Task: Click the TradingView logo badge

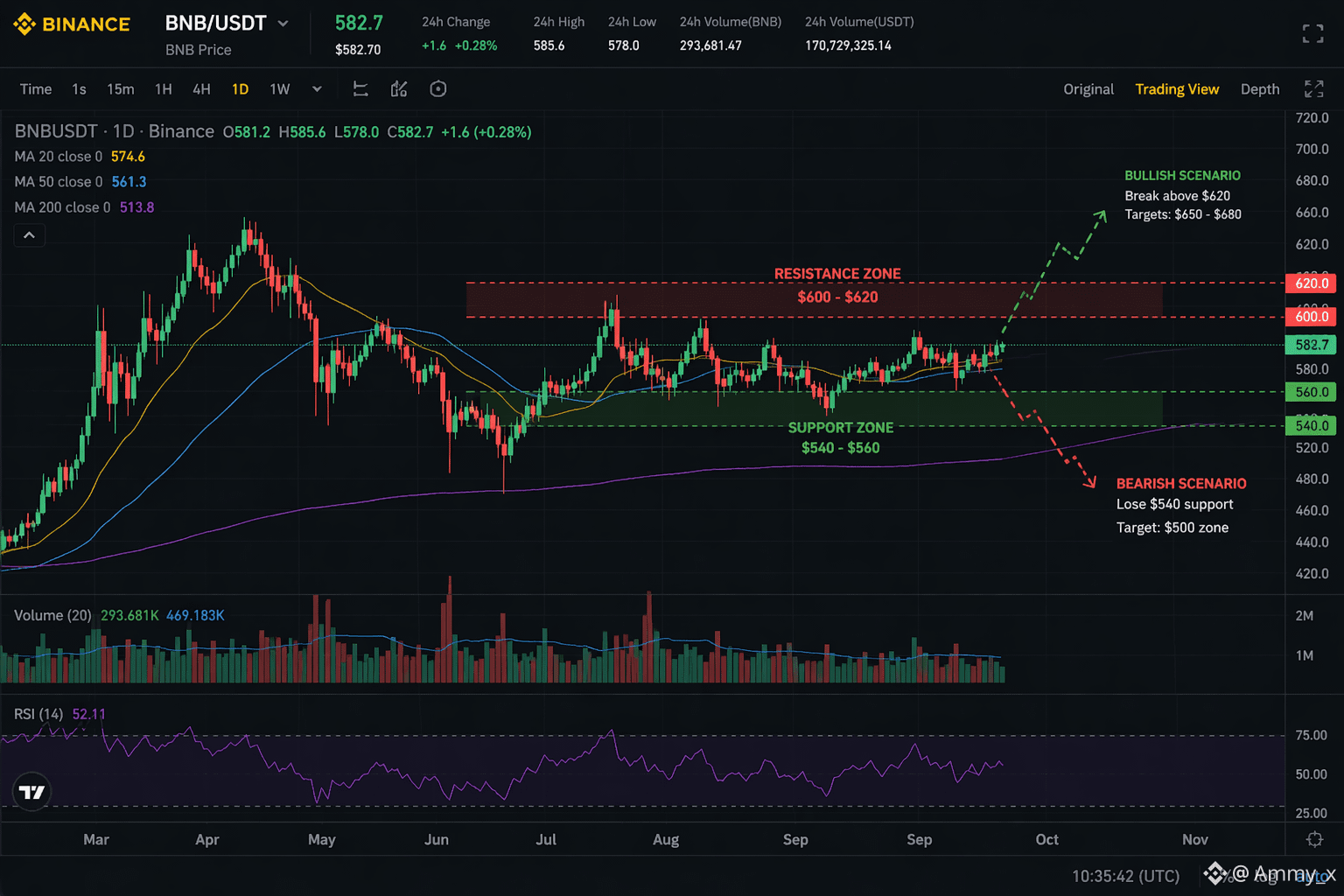Action: pyautogui.click(x=32, y=792)
